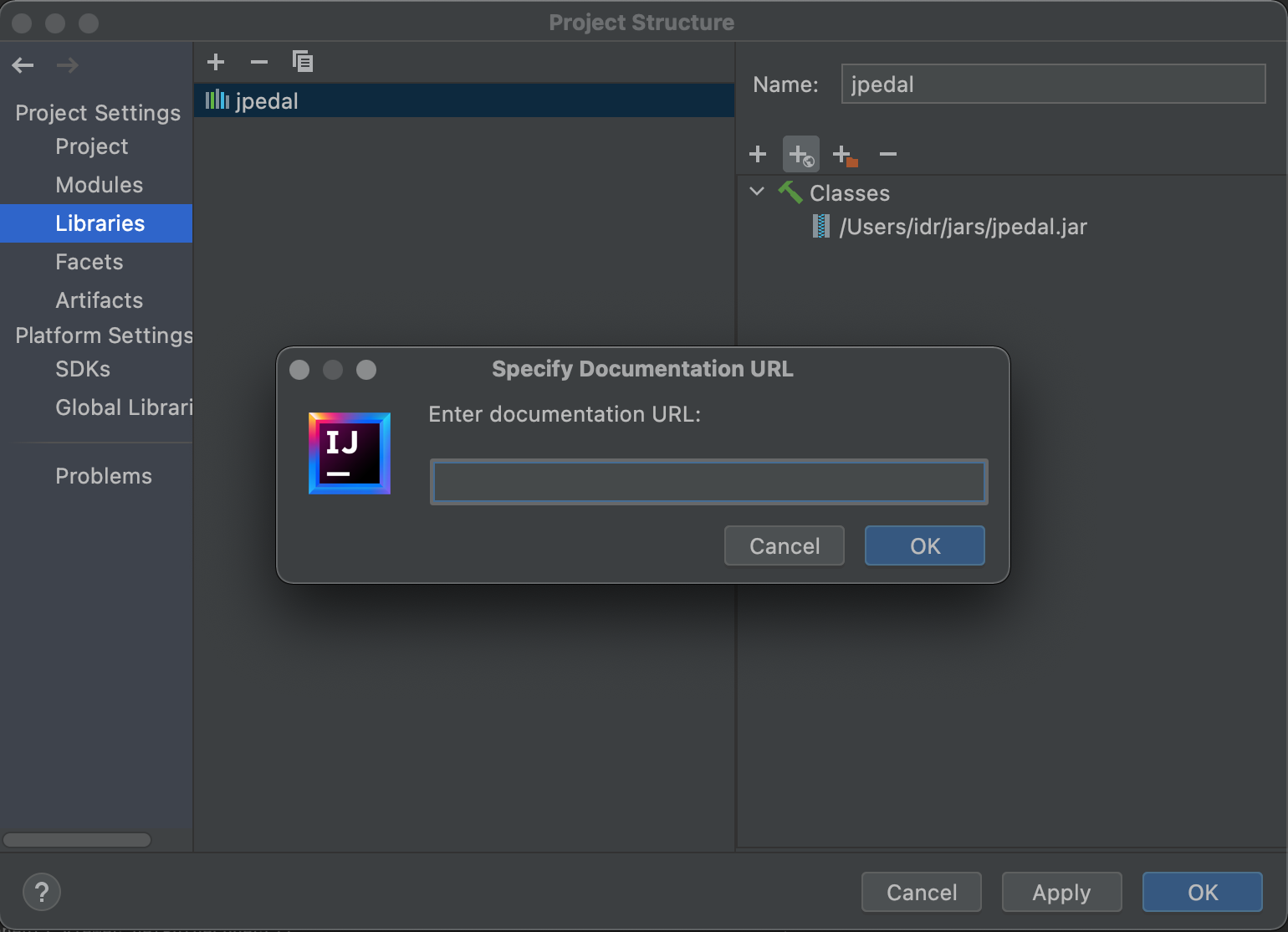The image size is (1288, 932).
Task: Cancel the Specify Documentation URL dialog
Action: pos(784,545)
